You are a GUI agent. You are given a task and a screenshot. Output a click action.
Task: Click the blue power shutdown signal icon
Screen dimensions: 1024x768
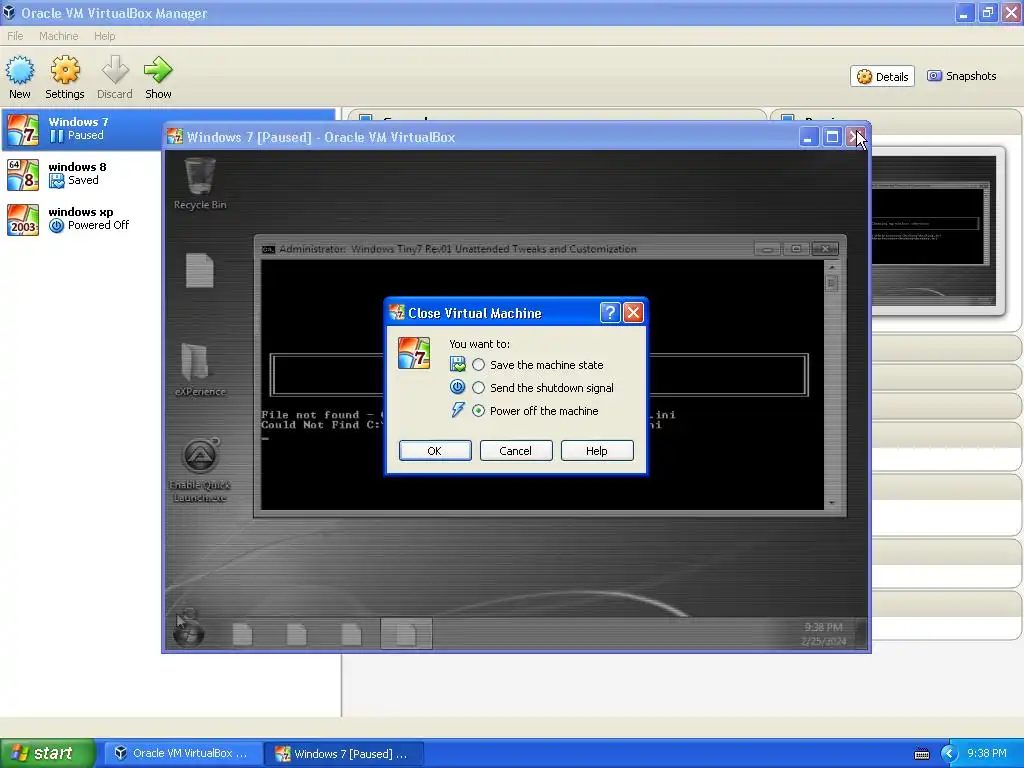point(457,387)
